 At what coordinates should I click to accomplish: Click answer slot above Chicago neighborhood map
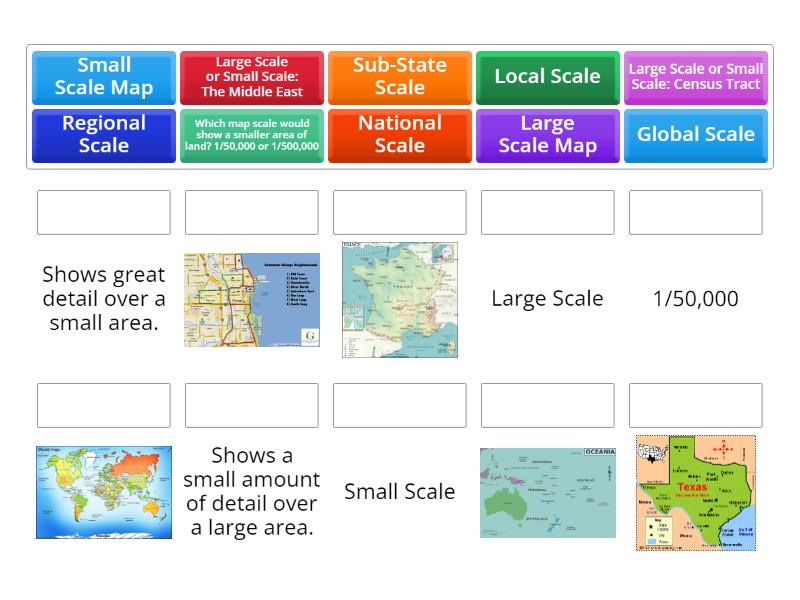click(x=252, y=212)
